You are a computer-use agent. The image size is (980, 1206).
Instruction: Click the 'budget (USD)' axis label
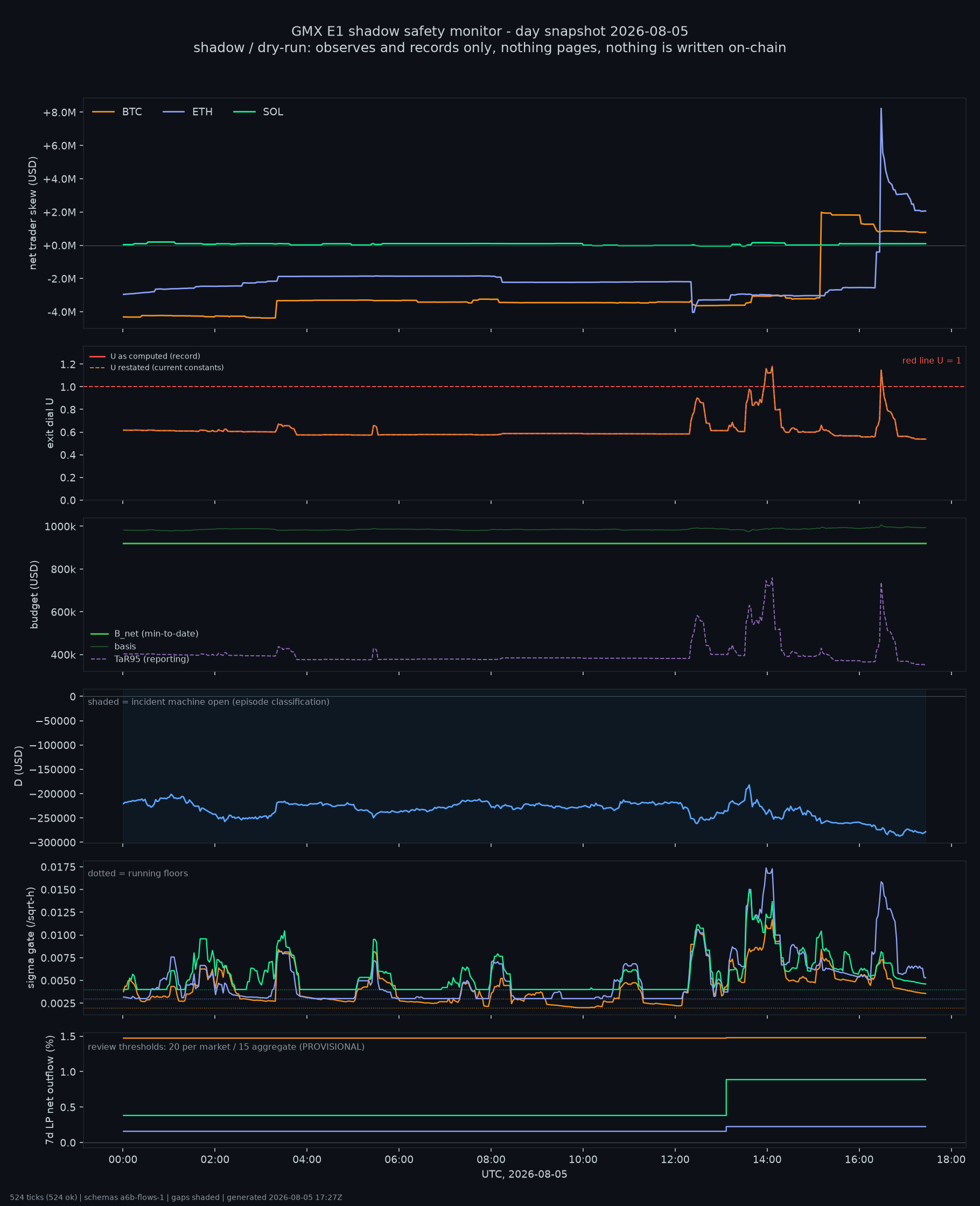(x=34, y=594)
